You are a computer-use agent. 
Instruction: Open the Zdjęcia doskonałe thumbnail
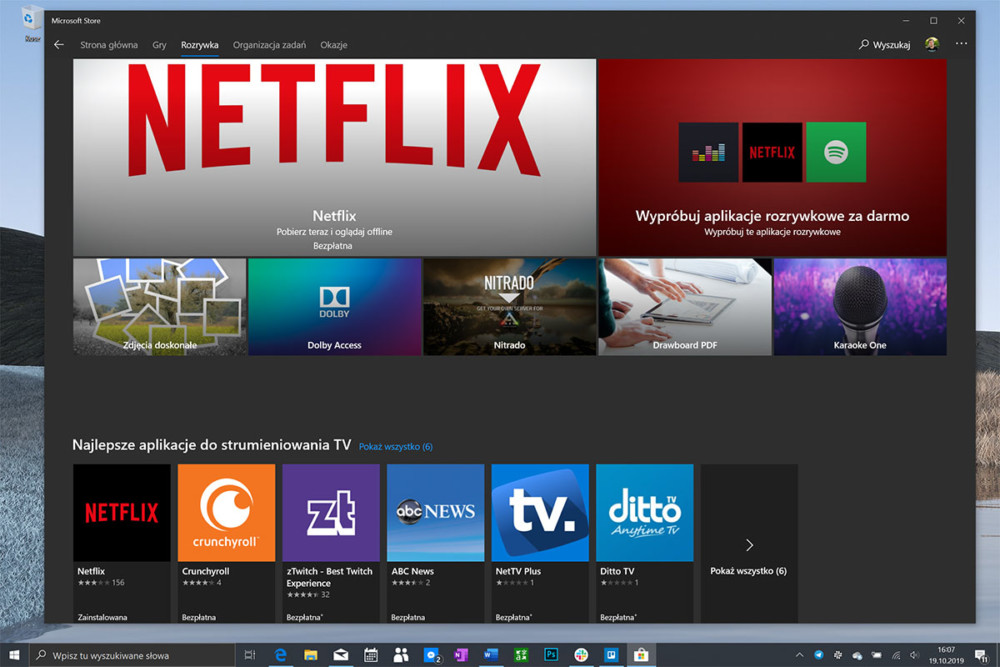159,307
